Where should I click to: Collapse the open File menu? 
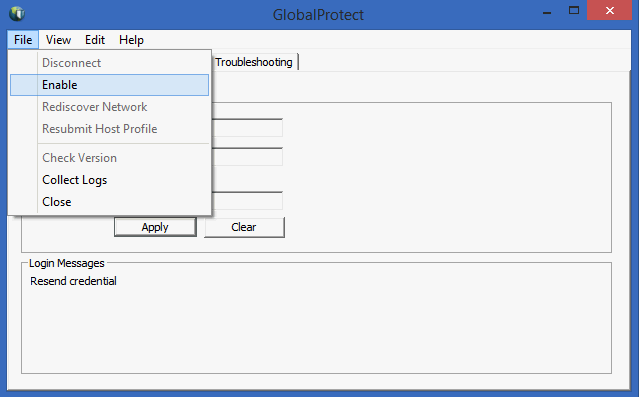[23, 40]
